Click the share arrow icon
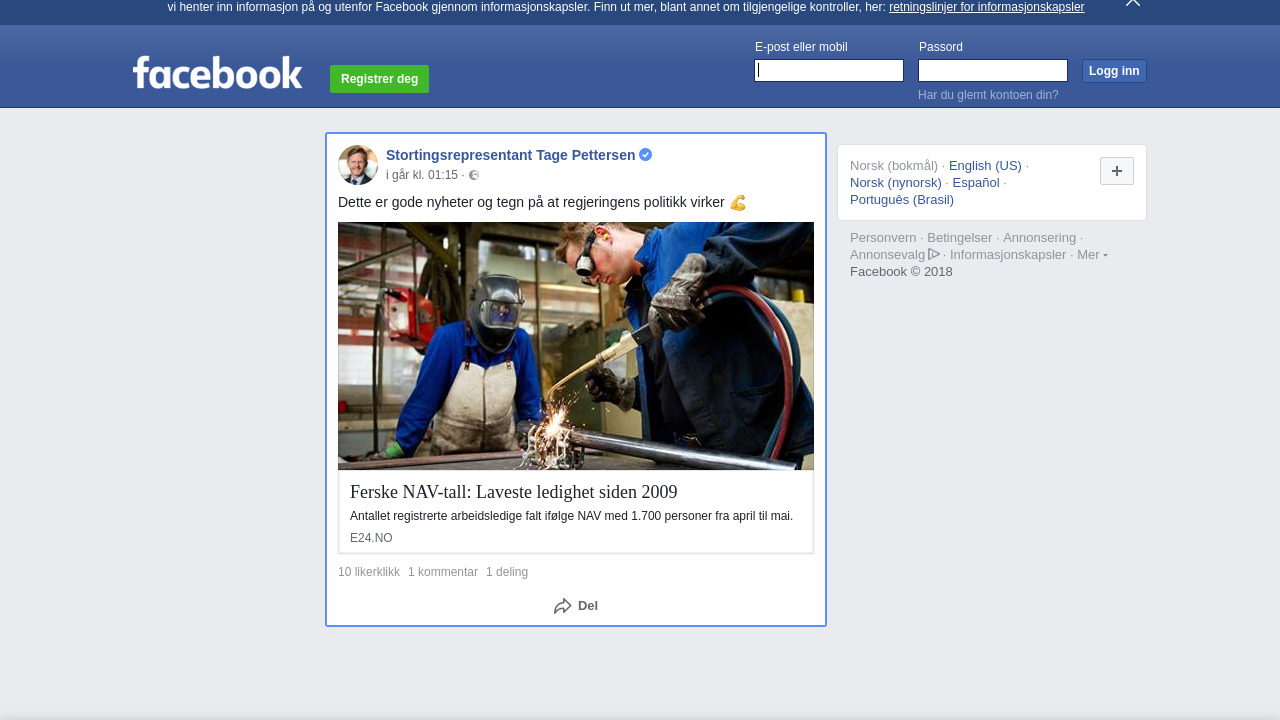This screenshot has height=720, width=1280. [x=563, y=606]
